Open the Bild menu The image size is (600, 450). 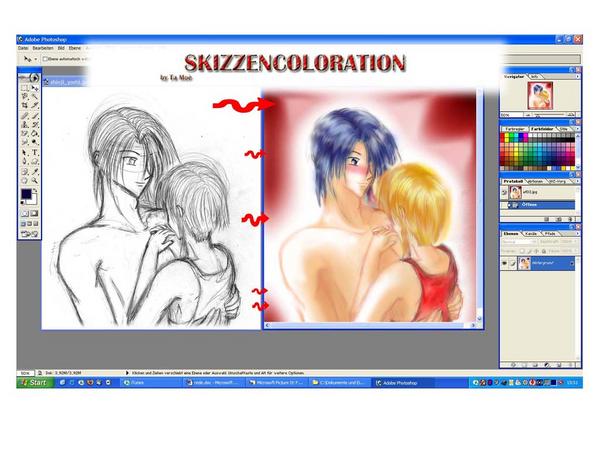click(x=61, y=49)
